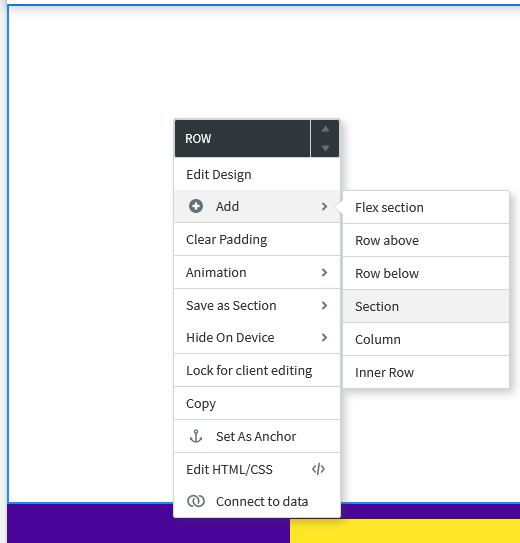Choose Copy from the row menu
Viewport: 520px width, 543px height.
pos(257,403)
